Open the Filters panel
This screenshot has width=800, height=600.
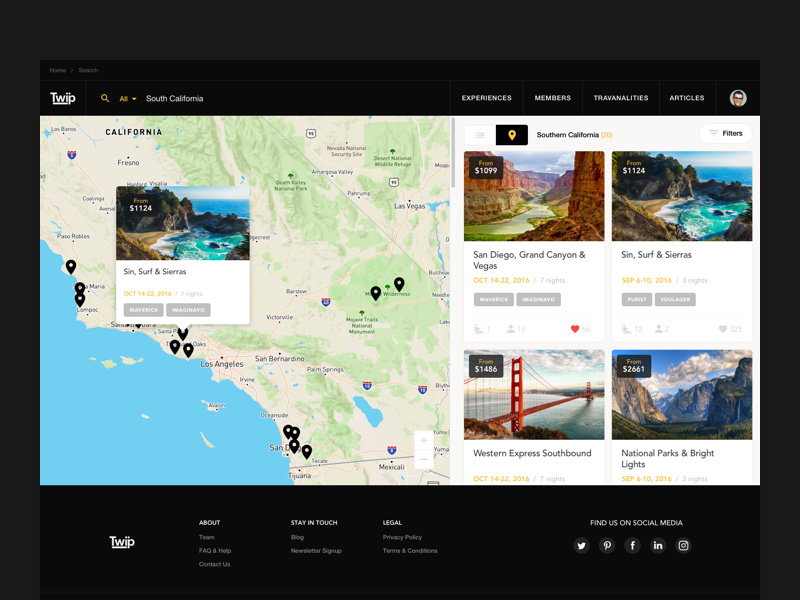coord(726,134)
